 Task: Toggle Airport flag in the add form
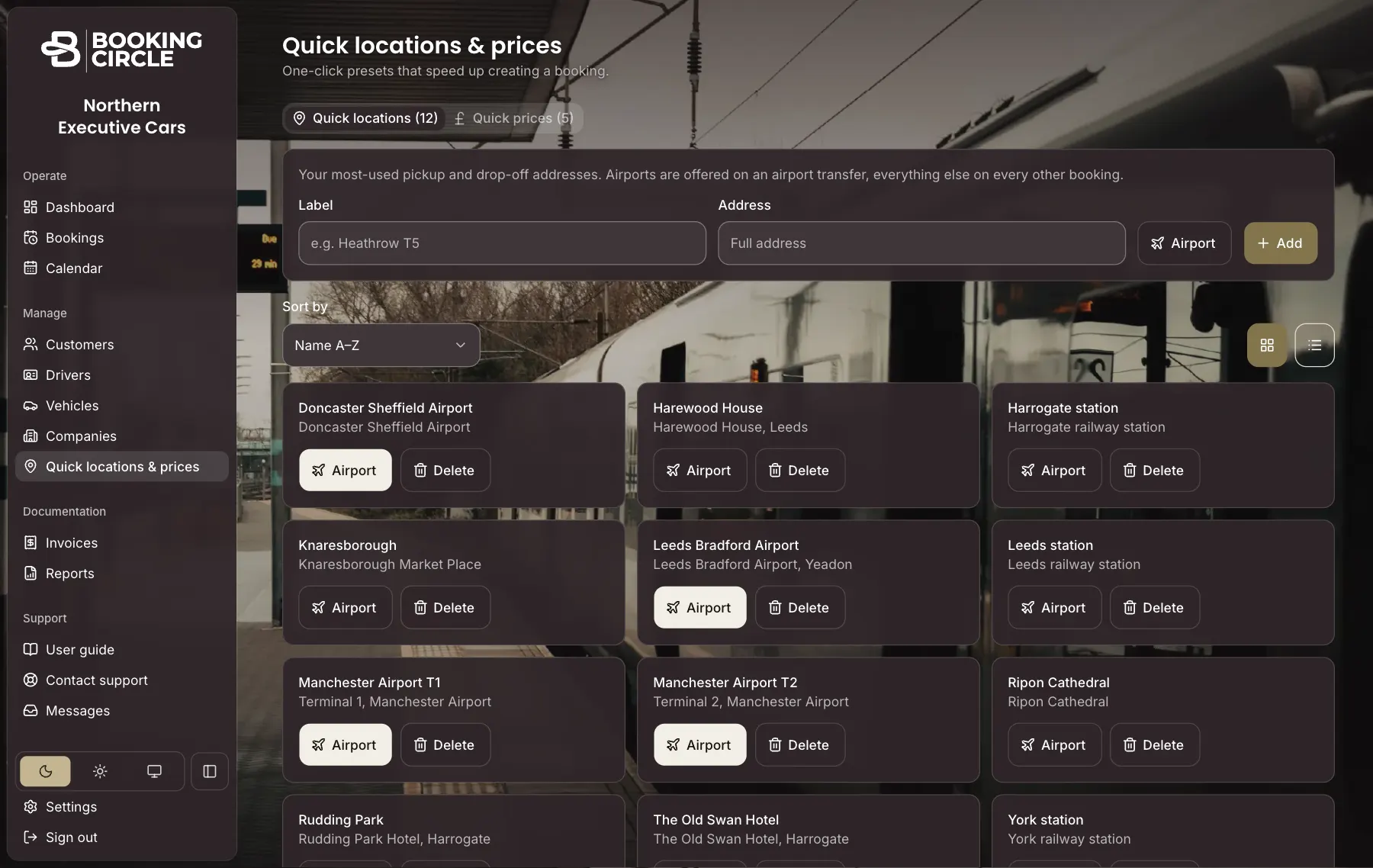[1184, 243]
